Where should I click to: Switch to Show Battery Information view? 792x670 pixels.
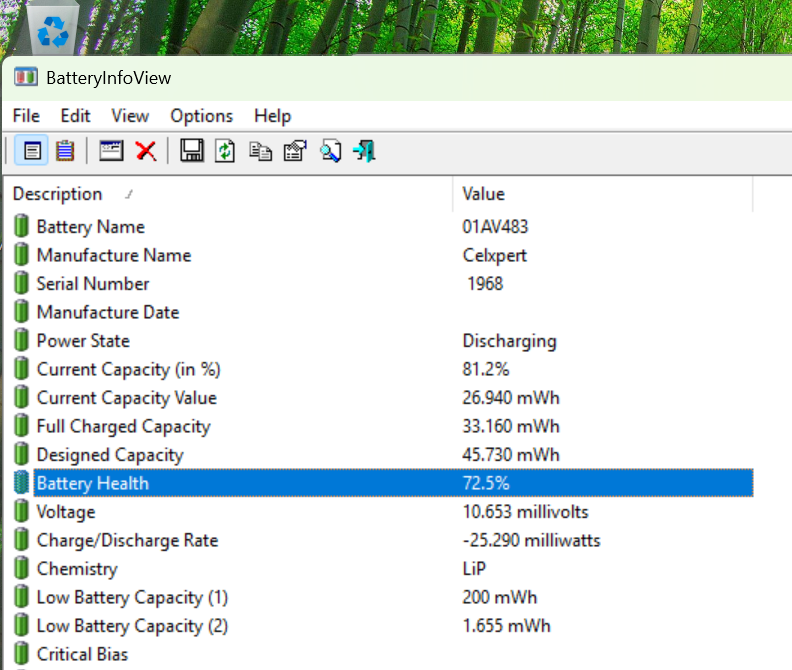32,151
